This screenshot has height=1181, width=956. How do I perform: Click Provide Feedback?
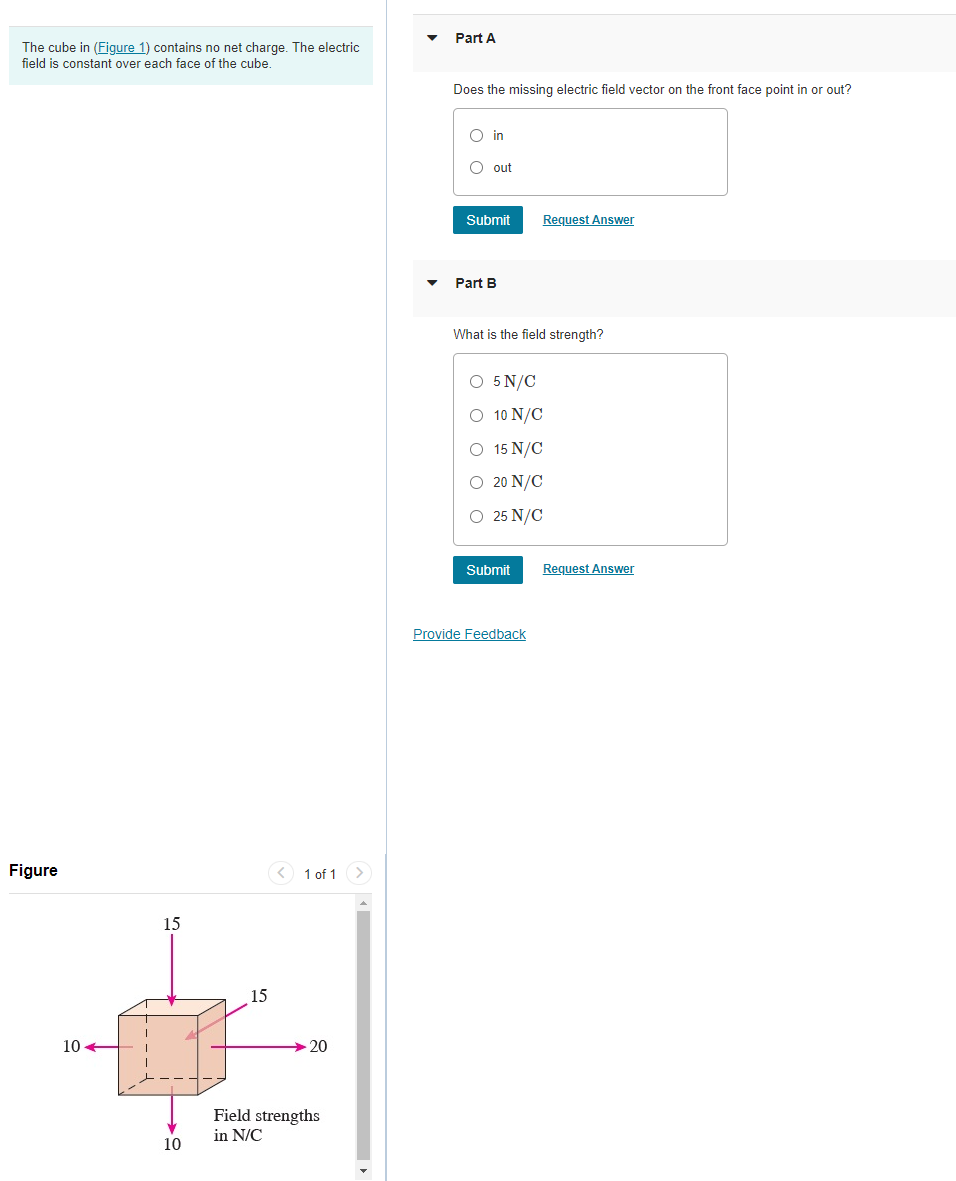tap(469, 633)
